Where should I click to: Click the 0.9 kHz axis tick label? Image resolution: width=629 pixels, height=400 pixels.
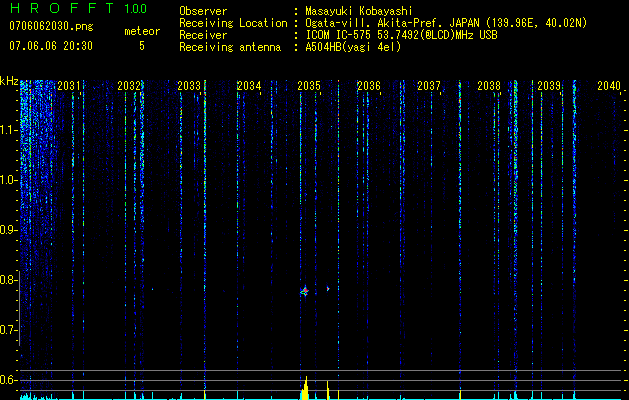[x=7, y=230]
